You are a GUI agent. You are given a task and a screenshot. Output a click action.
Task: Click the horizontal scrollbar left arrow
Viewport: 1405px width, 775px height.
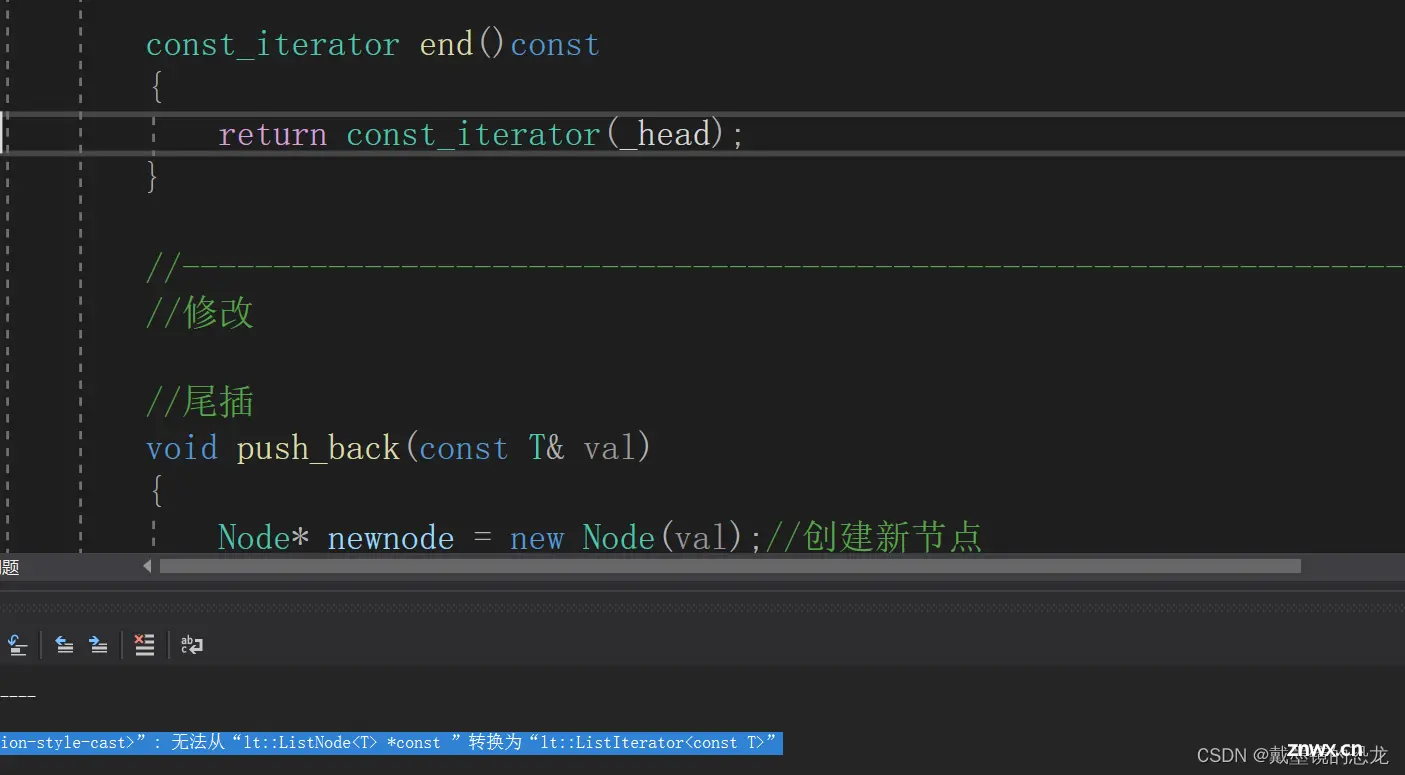[147, 566]
